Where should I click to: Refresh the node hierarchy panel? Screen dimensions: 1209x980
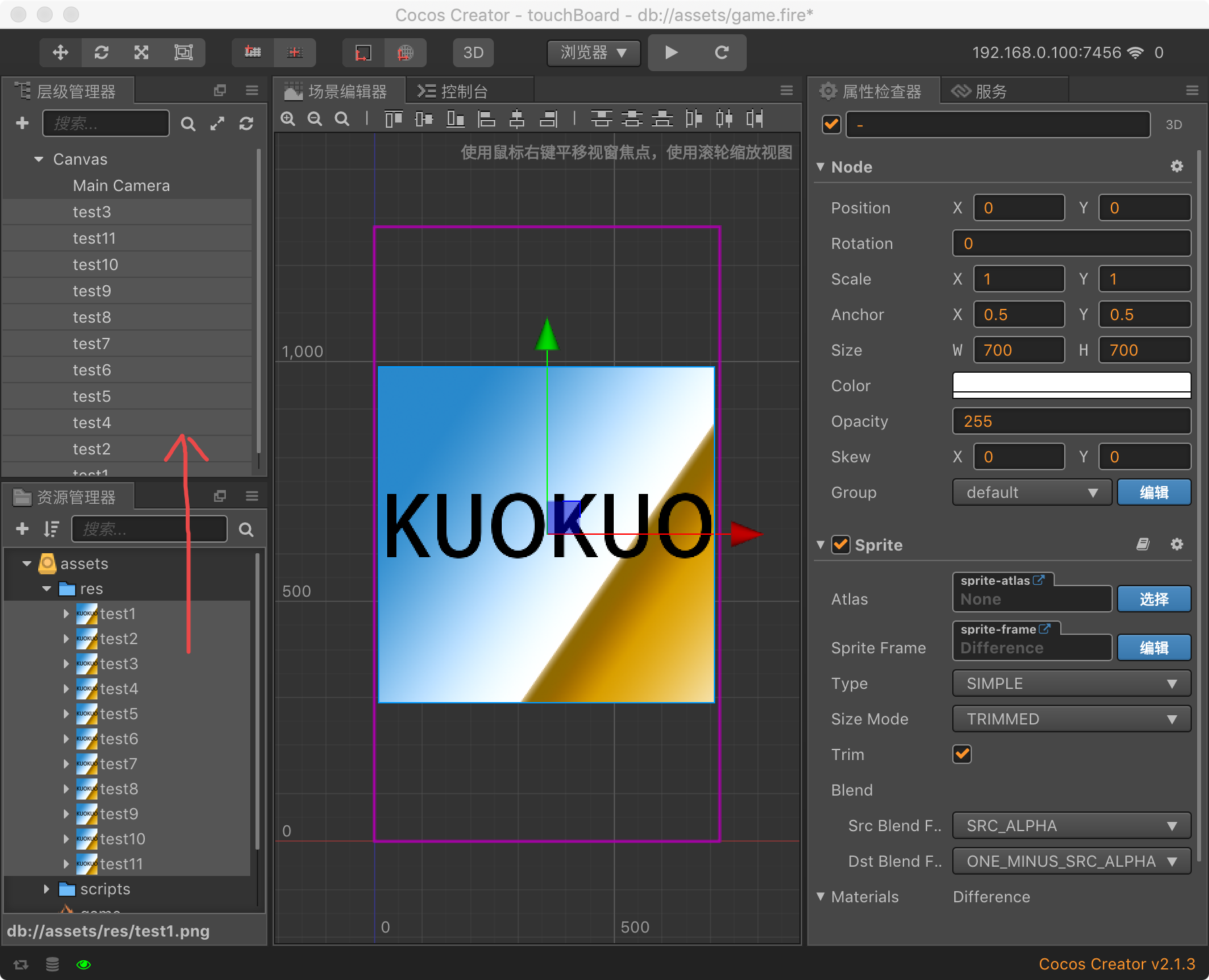pyautogui.click(x=246, y=124)
